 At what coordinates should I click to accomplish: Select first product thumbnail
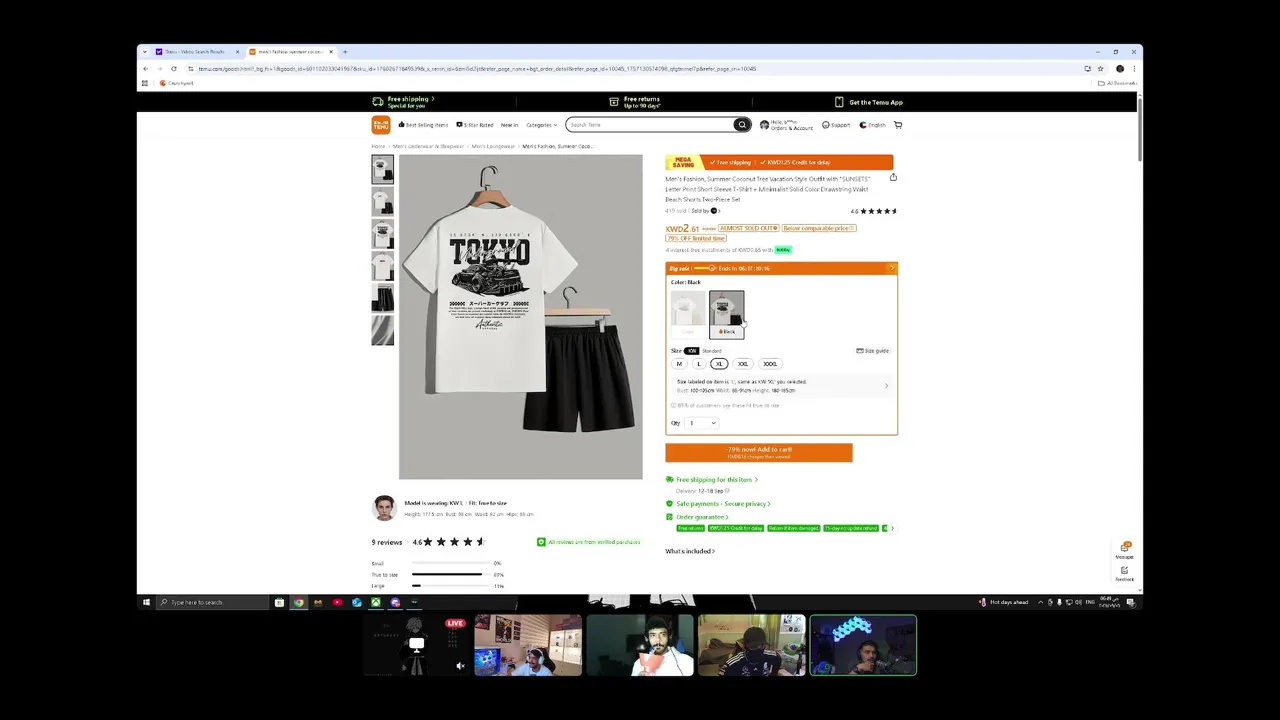[x=383, y=169]
